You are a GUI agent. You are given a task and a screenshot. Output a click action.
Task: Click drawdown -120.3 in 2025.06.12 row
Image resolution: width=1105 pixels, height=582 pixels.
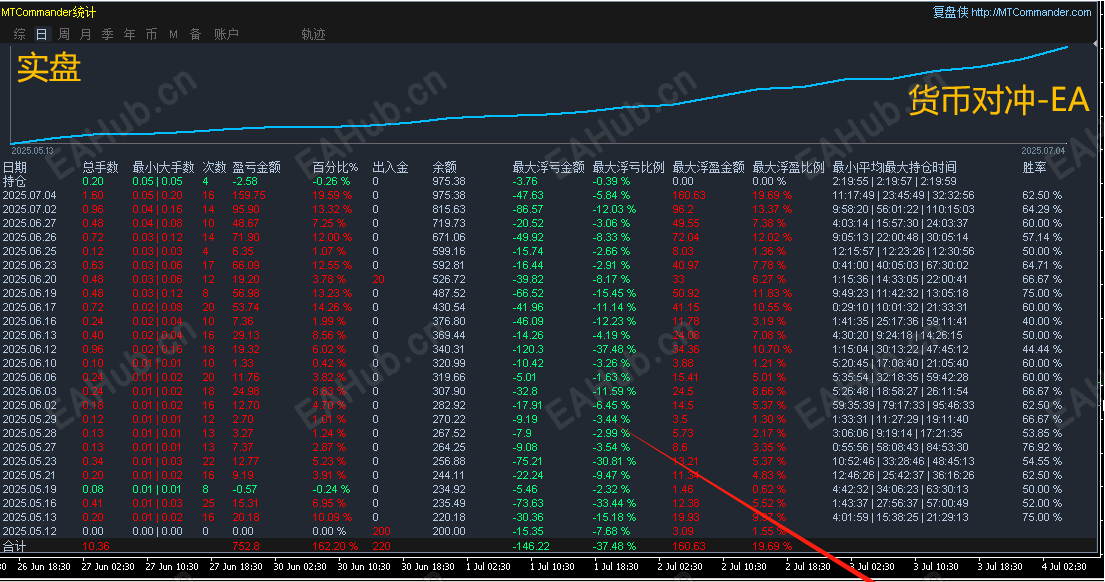(x=528, y=349)
